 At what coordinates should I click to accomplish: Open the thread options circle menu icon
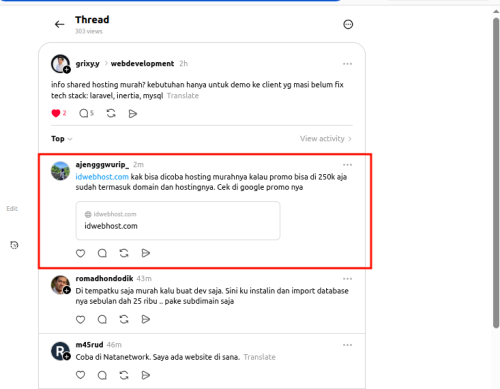(x=348, y=24)
